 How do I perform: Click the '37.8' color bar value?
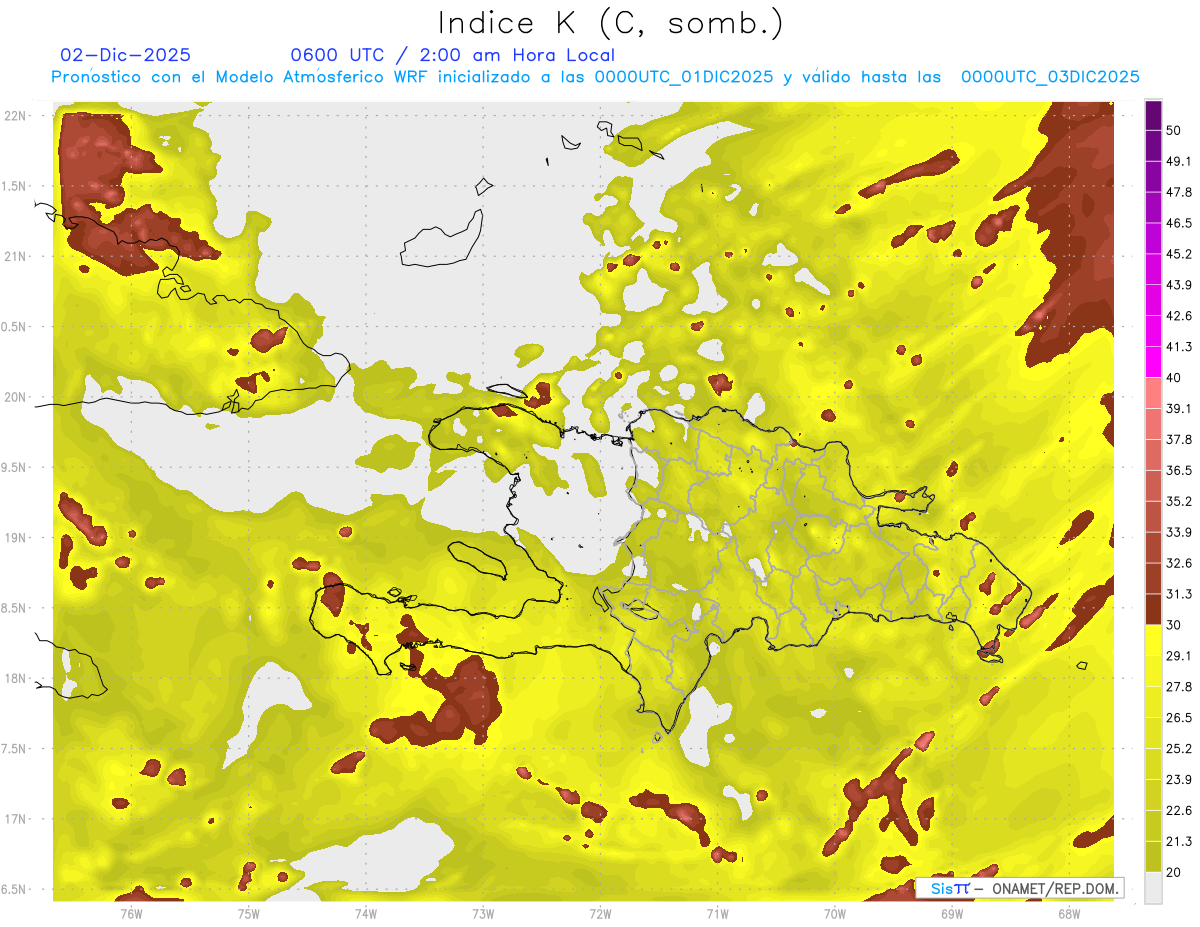point(1179,439)
